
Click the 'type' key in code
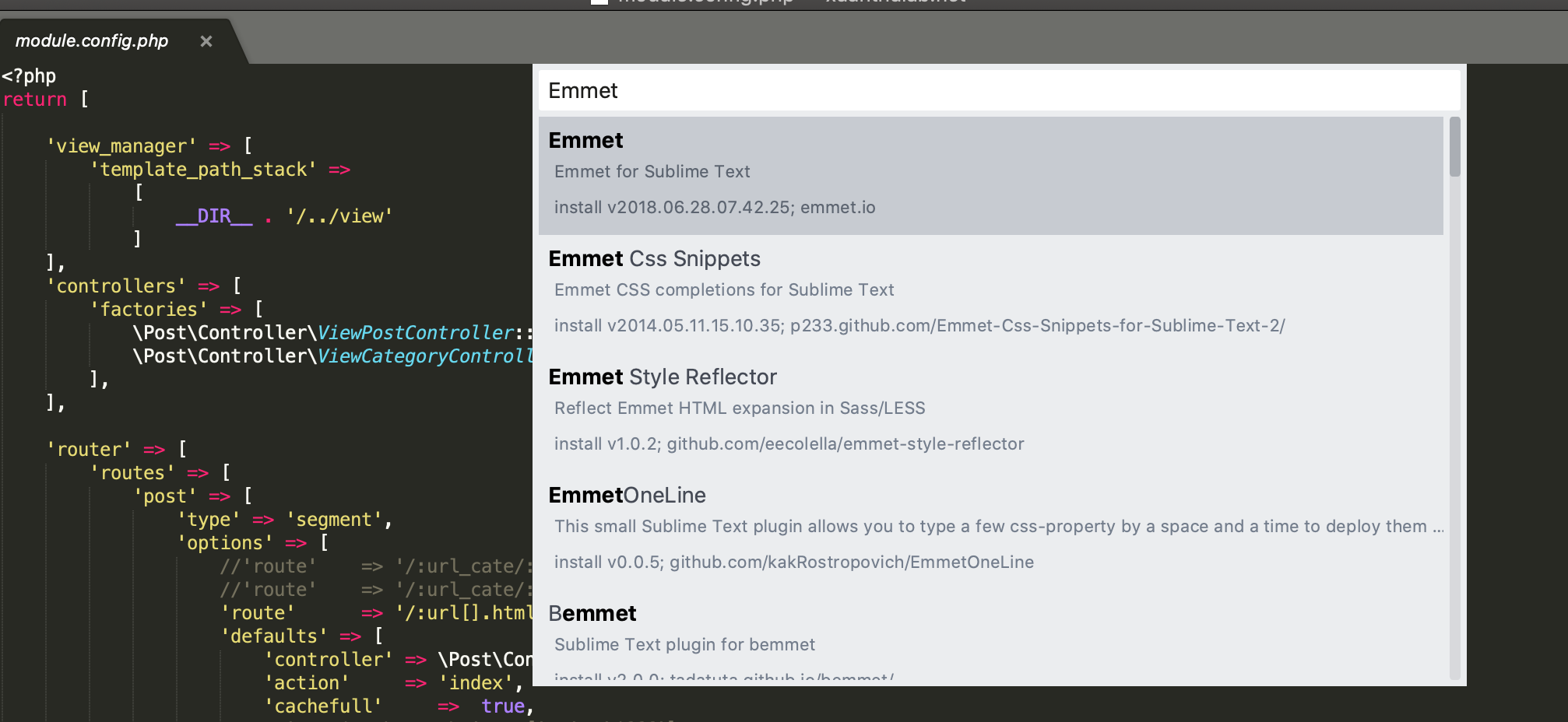tap(209, 520)
